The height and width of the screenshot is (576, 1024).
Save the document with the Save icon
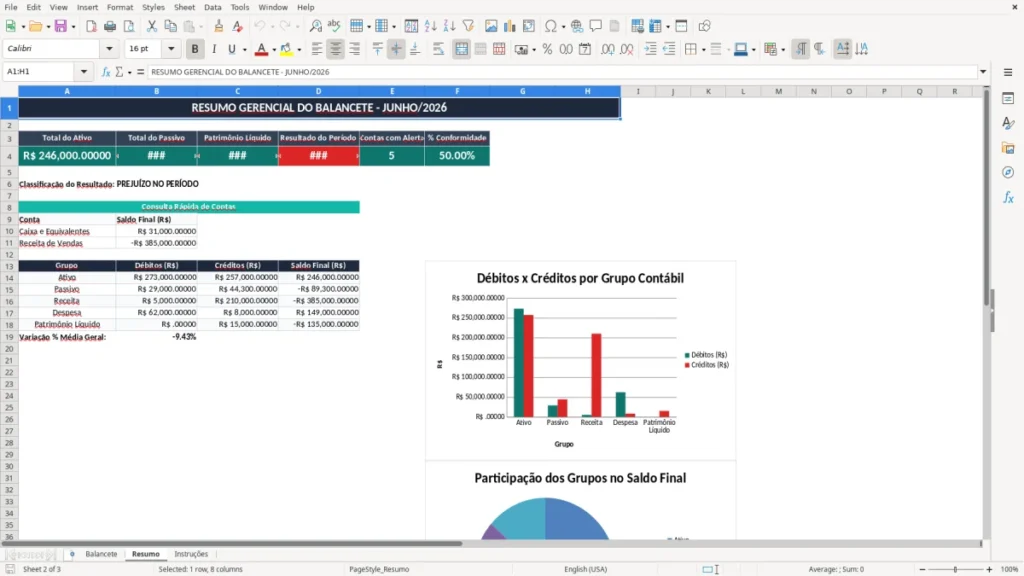60,26
